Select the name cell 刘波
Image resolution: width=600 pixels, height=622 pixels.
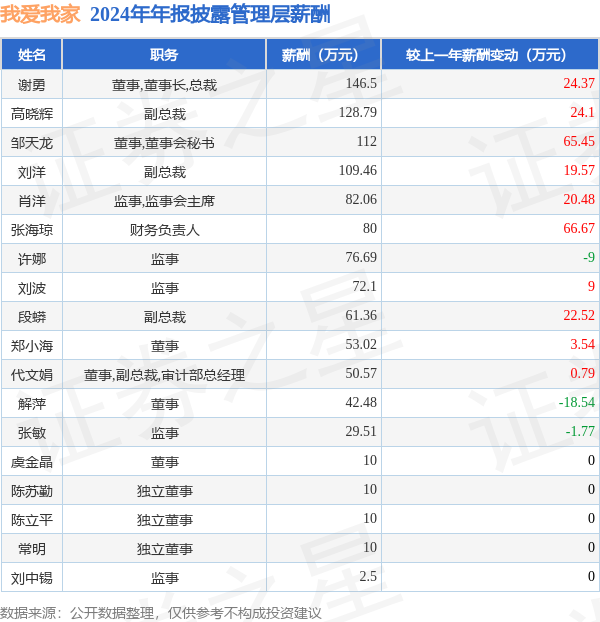point(32,288)
